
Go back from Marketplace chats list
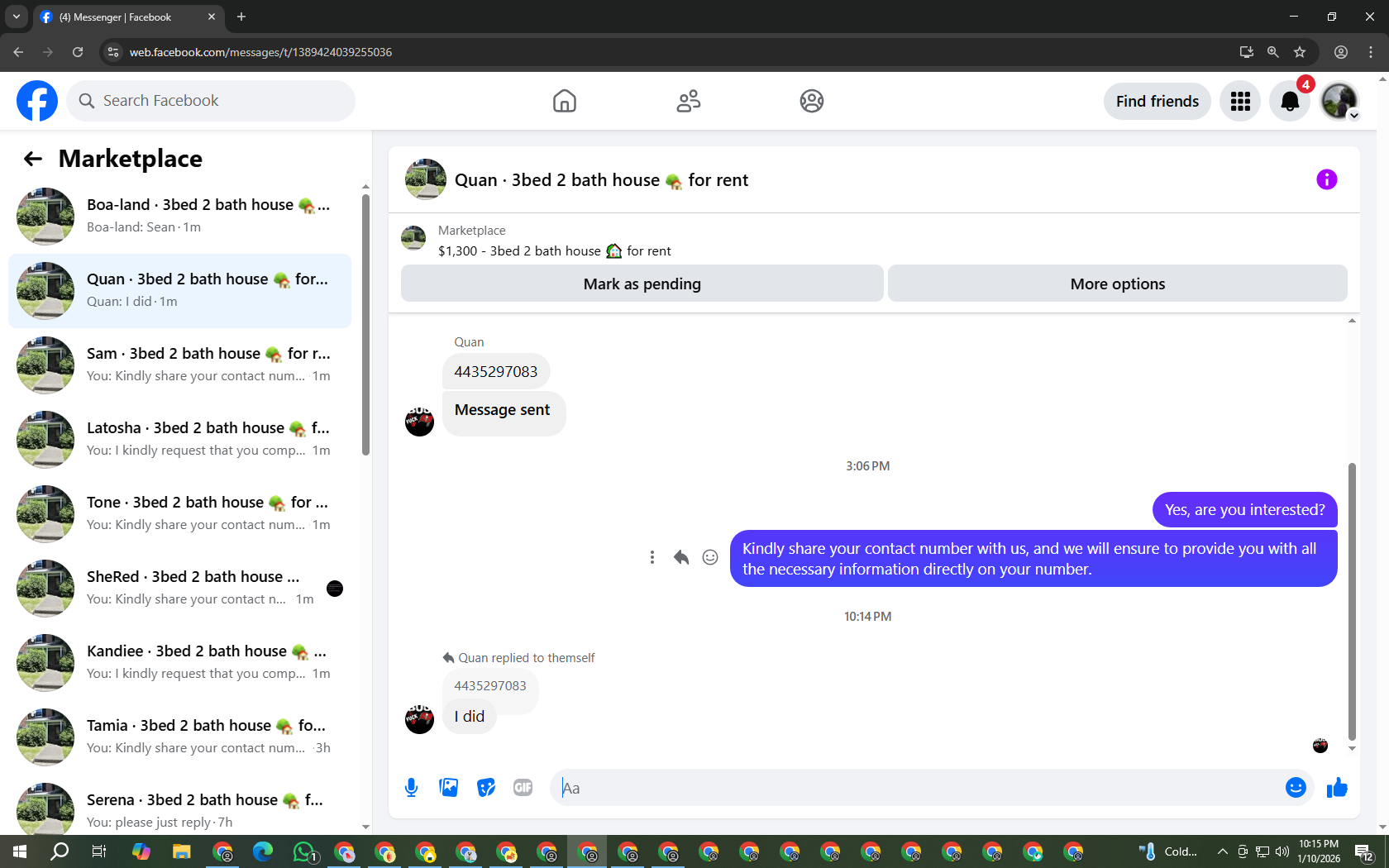click(x=33, y=159)
